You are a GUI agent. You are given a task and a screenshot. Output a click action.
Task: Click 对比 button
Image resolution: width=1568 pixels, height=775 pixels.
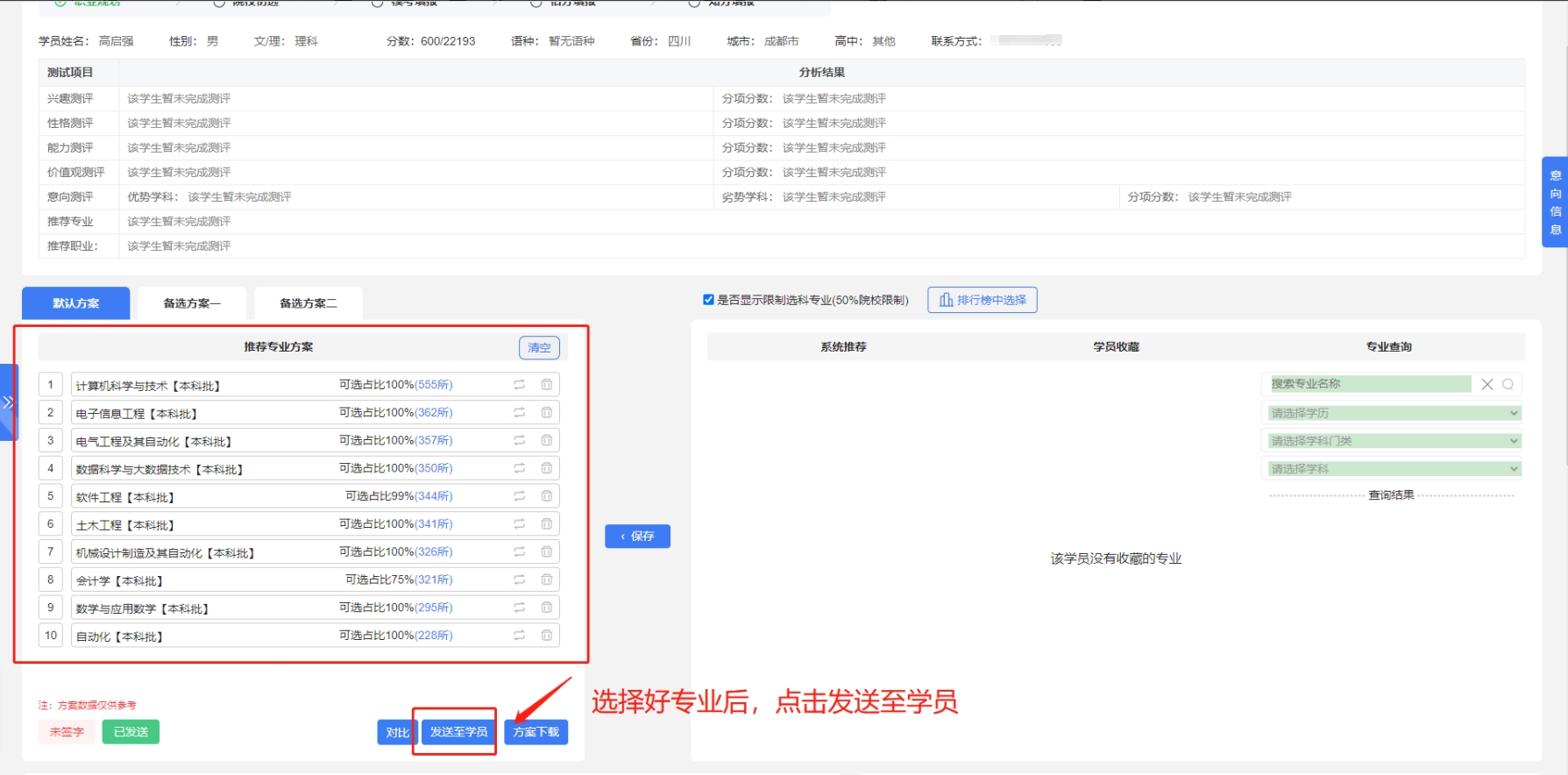coord(397,732)
